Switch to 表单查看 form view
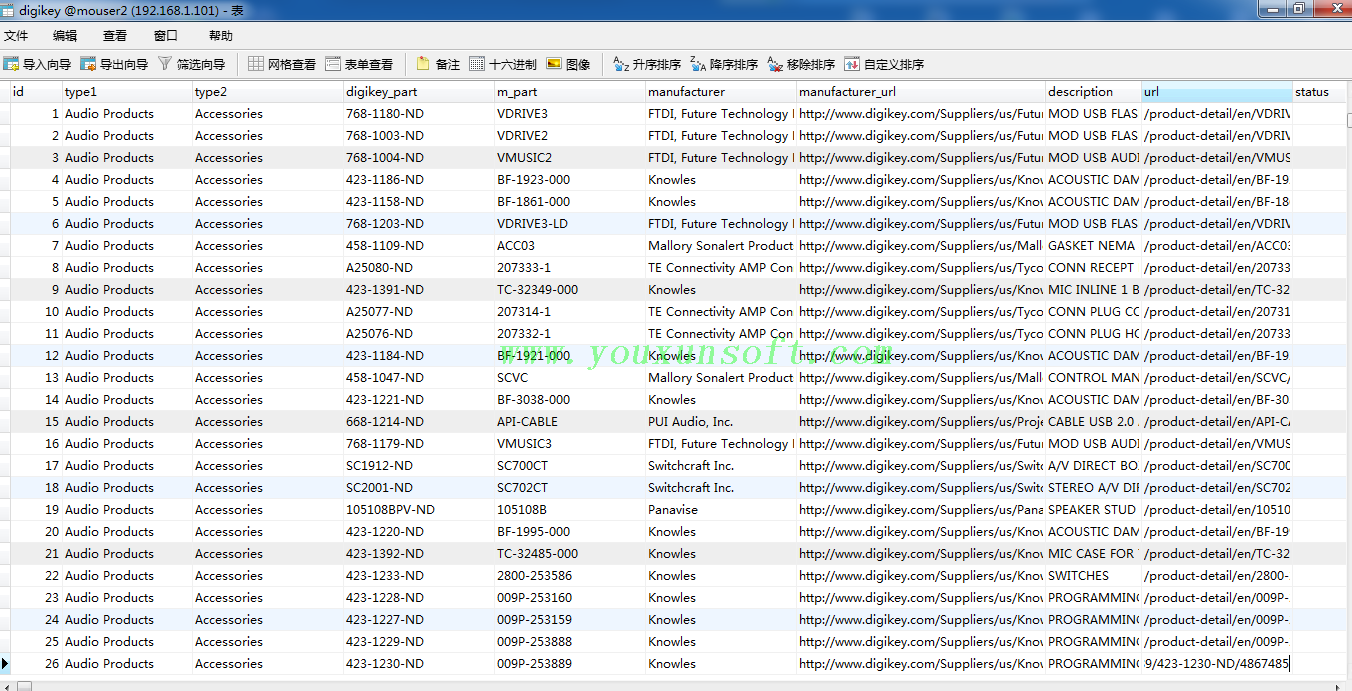Viewport: 1352px width, 691px height. (359, 64)
